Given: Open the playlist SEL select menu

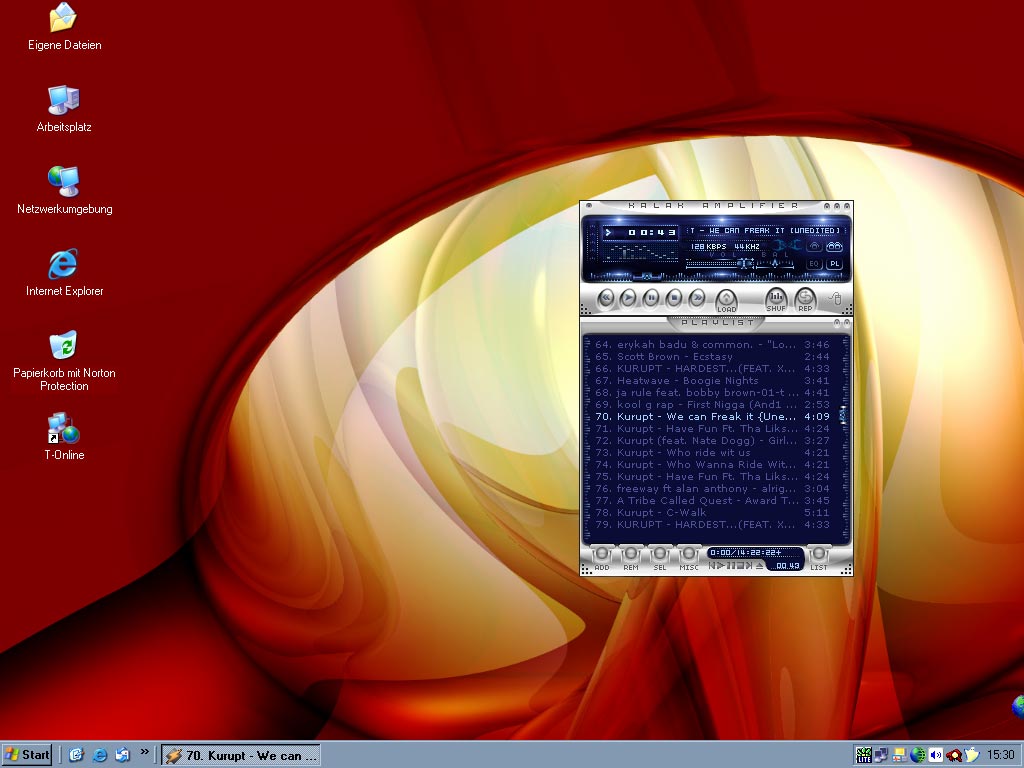Looking at the screenshot, I should coord(660,556).
